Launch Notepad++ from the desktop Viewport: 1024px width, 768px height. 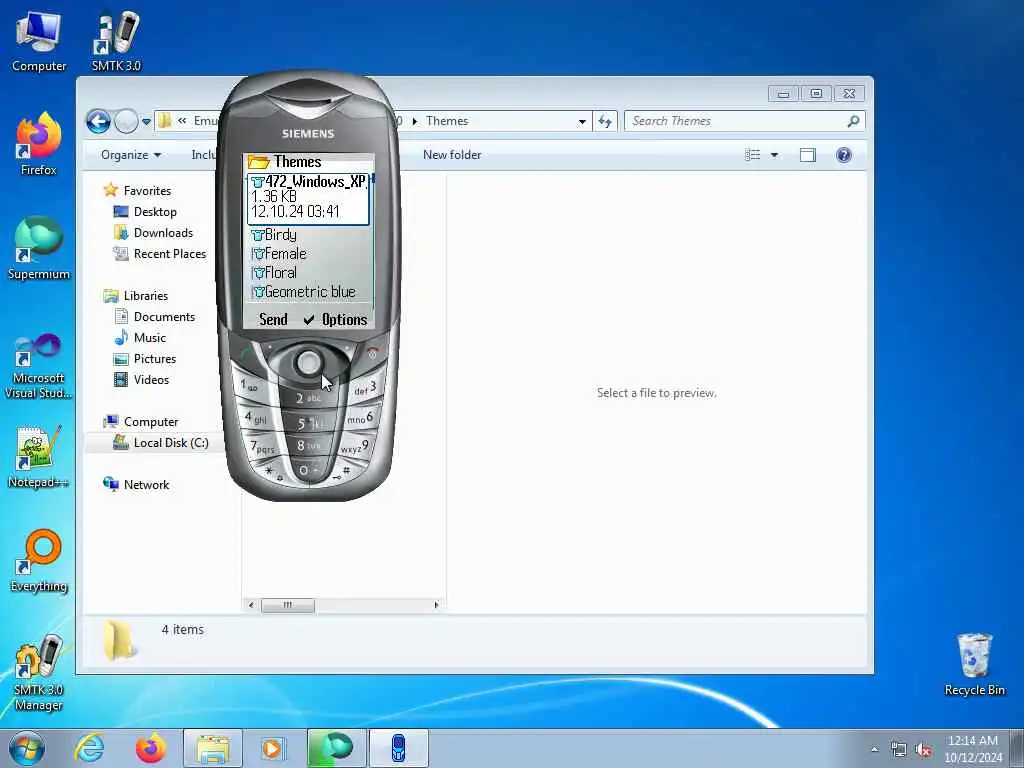tap(39, 457)
